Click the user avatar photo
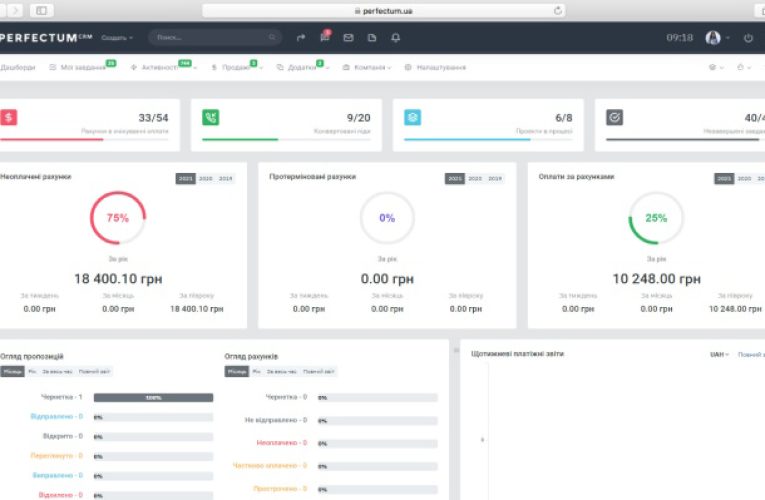Screen dimensions: 765x500 click(713, 38)
